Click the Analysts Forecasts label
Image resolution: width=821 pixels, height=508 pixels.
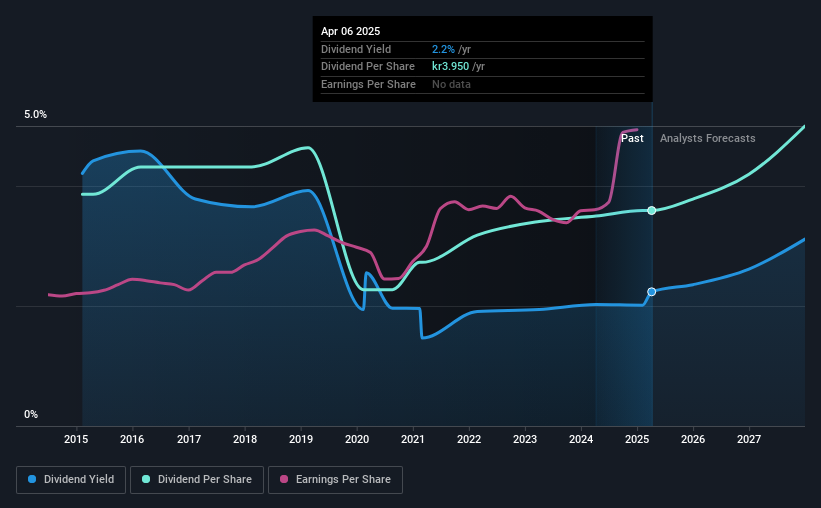(x=707, y=138)
